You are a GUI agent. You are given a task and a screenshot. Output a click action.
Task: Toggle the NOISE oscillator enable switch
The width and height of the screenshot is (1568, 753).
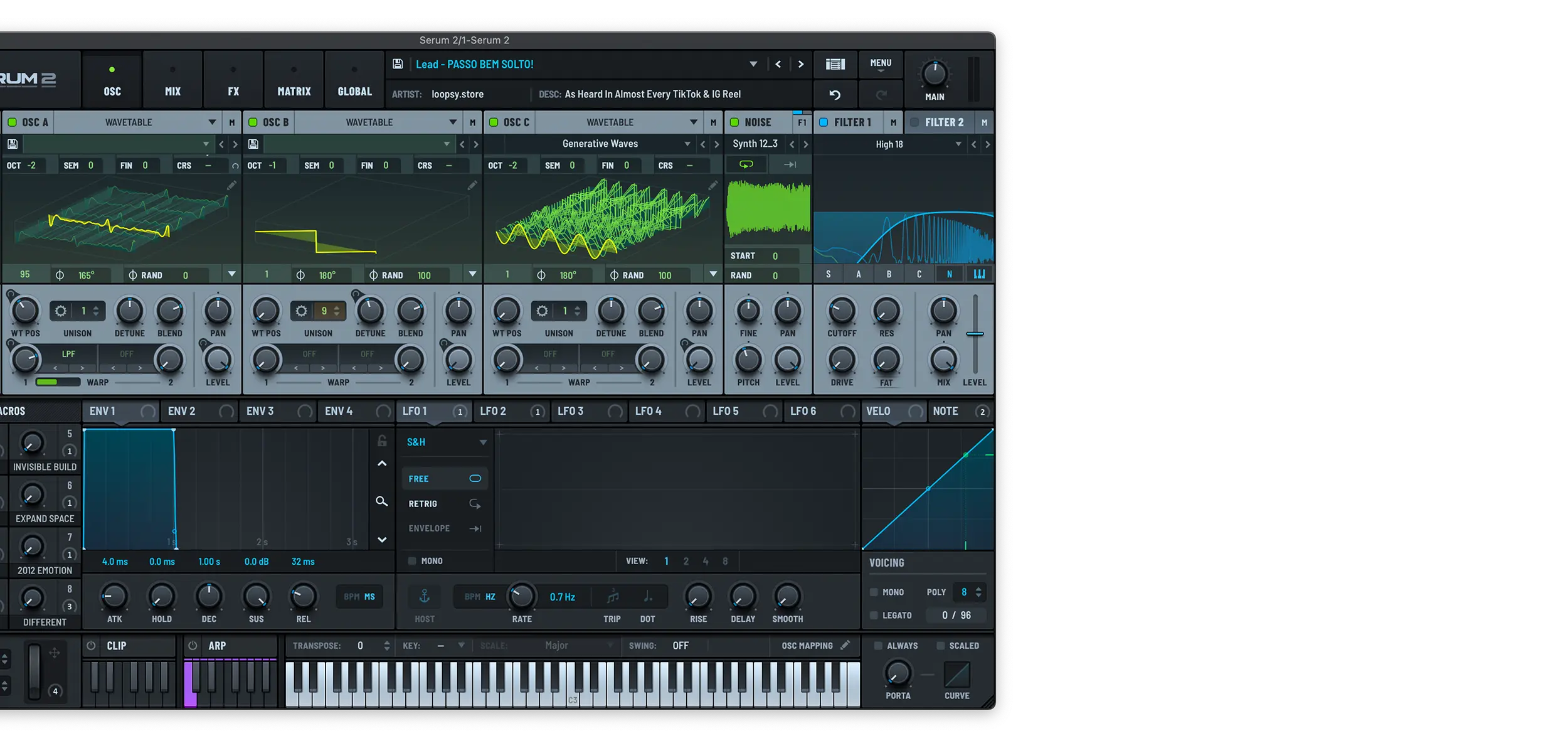click(x=734, y=122)
